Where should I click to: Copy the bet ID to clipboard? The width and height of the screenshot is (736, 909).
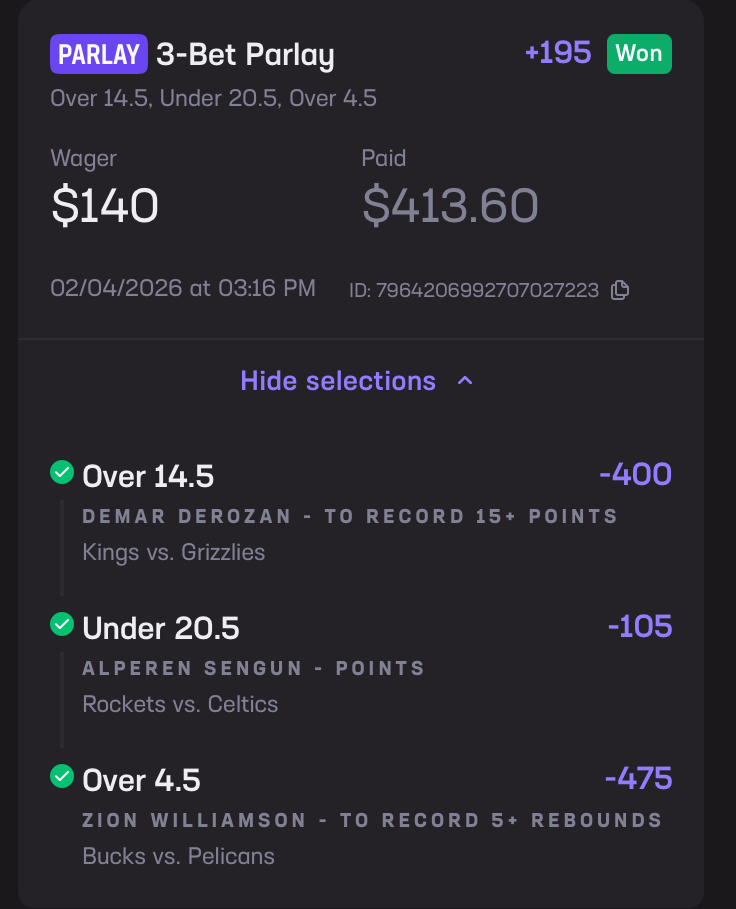point(620,290)
